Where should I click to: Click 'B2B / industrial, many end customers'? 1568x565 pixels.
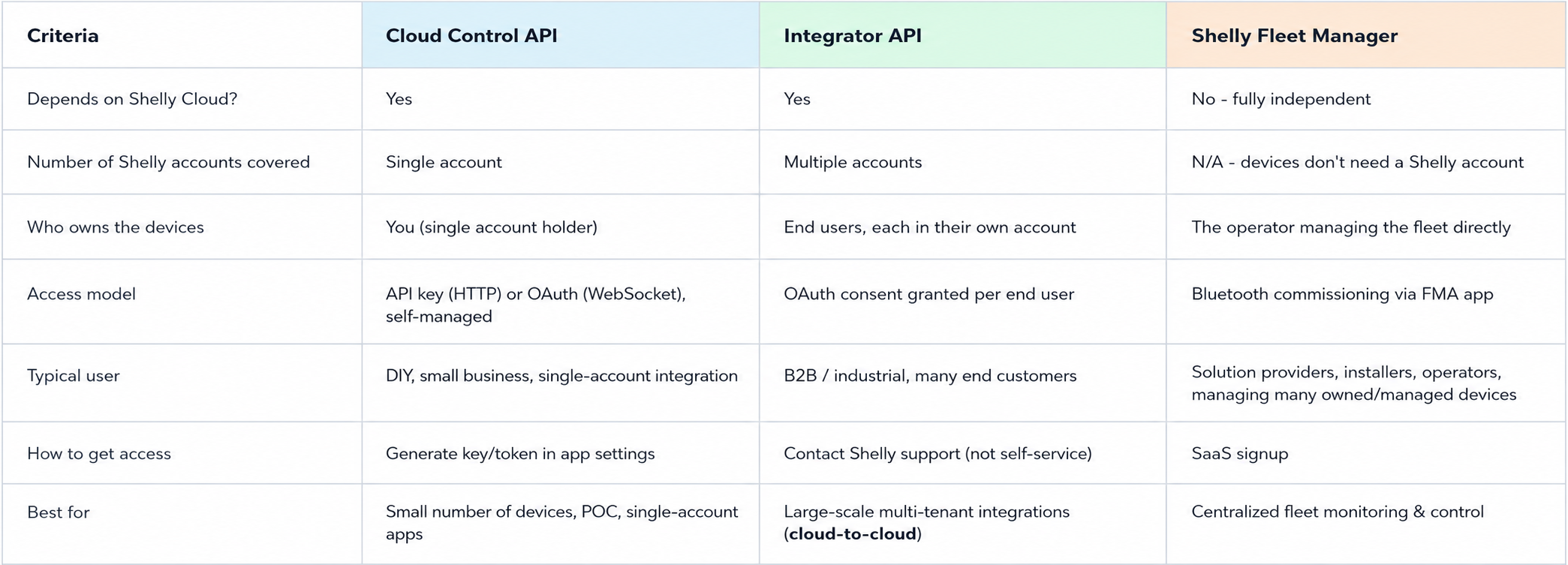930,376
